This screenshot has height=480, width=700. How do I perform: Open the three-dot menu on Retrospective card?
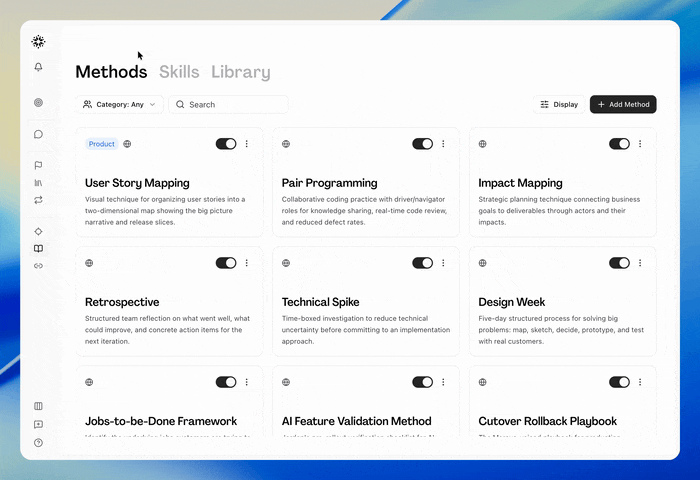point(246,263)
